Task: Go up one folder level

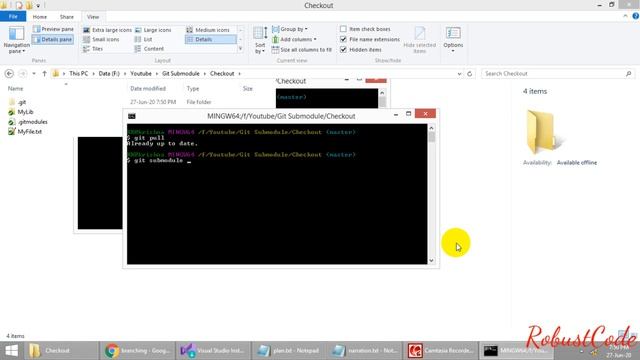Action: tap(44, 74)
